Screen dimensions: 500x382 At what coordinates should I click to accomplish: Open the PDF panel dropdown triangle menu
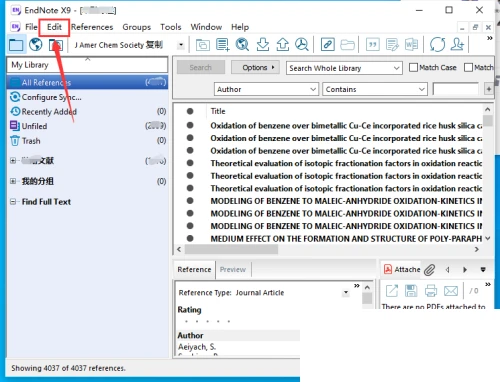483,269
